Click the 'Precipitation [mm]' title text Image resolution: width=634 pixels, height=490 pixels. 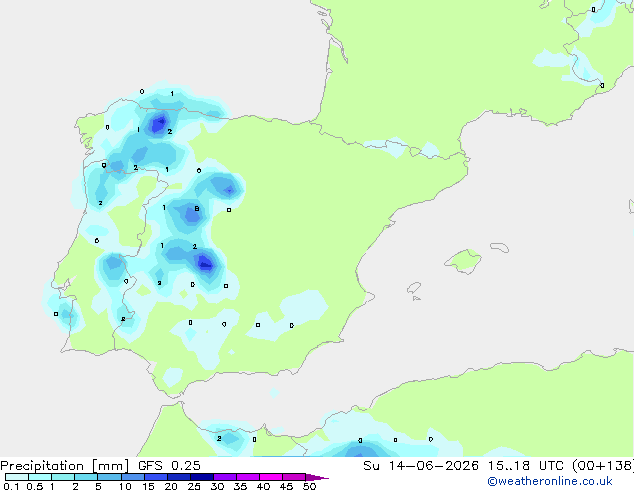[64, 466]
